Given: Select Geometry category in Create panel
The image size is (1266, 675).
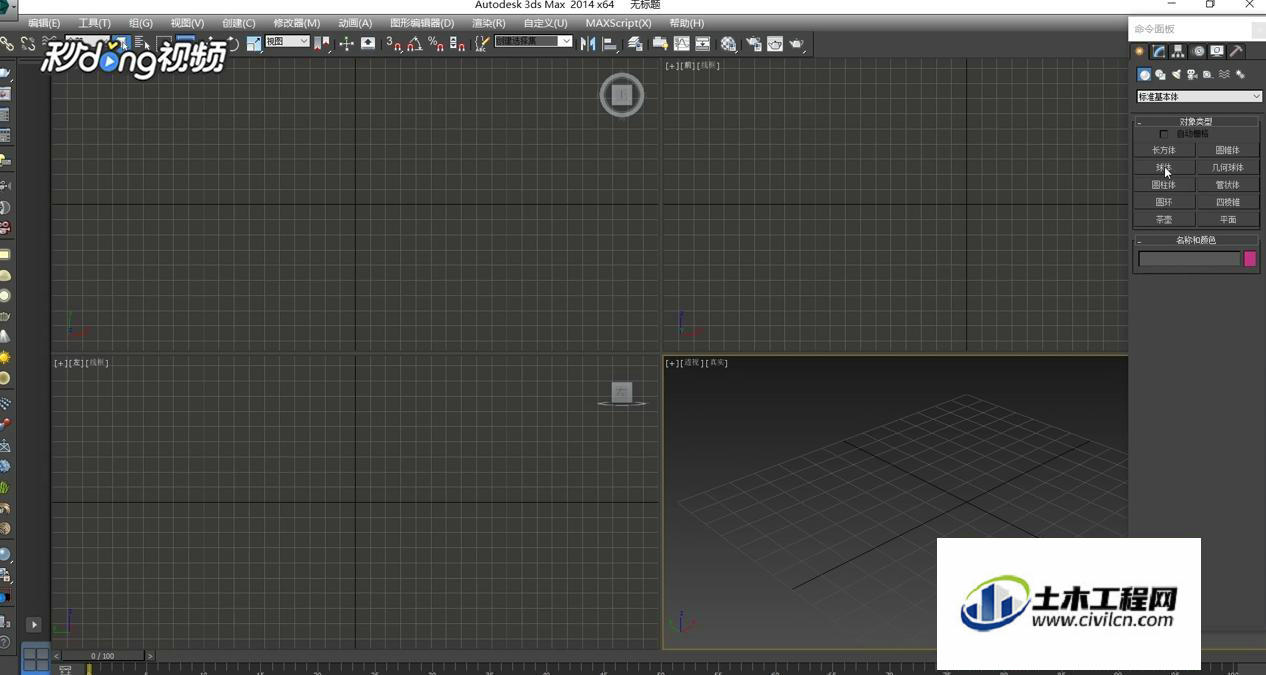Looking at the screenshot, I should click(x=1144, y=74).
